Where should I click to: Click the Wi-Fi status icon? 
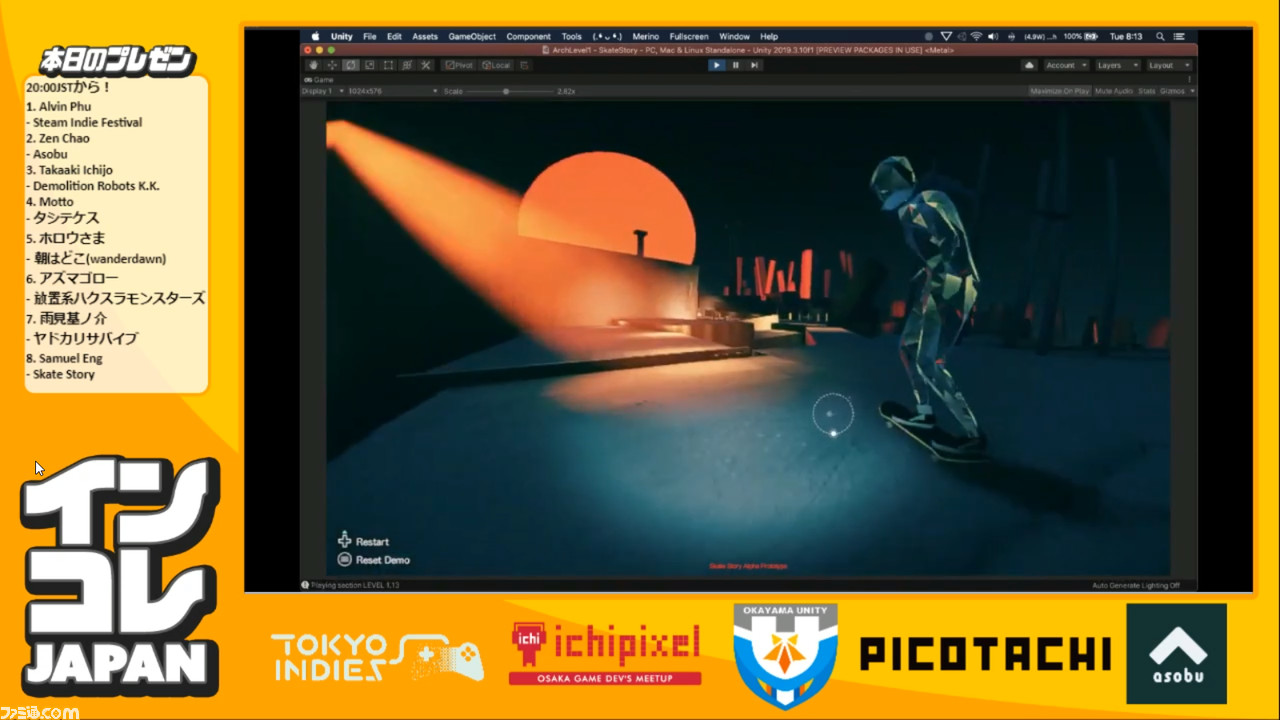(977, 36)
